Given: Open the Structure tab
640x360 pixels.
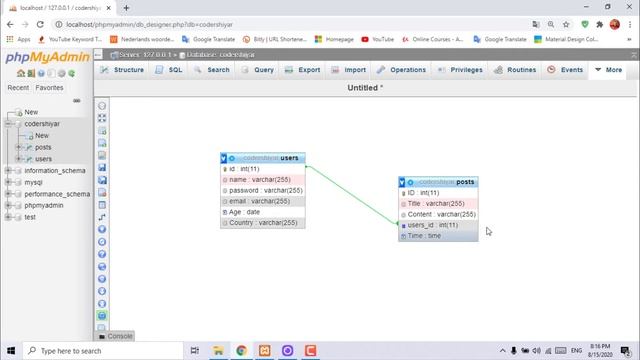Looking at the screenshot, I should [122, 70].
